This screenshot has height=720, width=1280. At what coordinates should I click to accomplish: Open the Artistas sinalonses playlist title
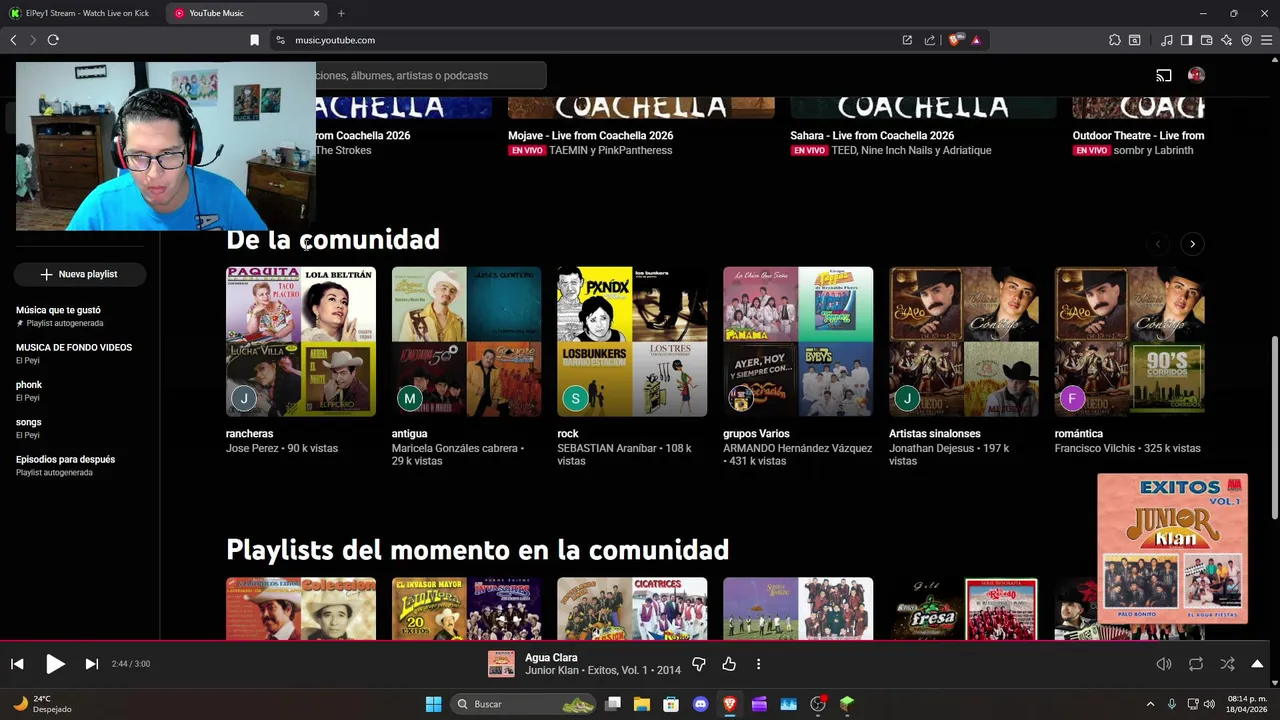coord(935,434)
